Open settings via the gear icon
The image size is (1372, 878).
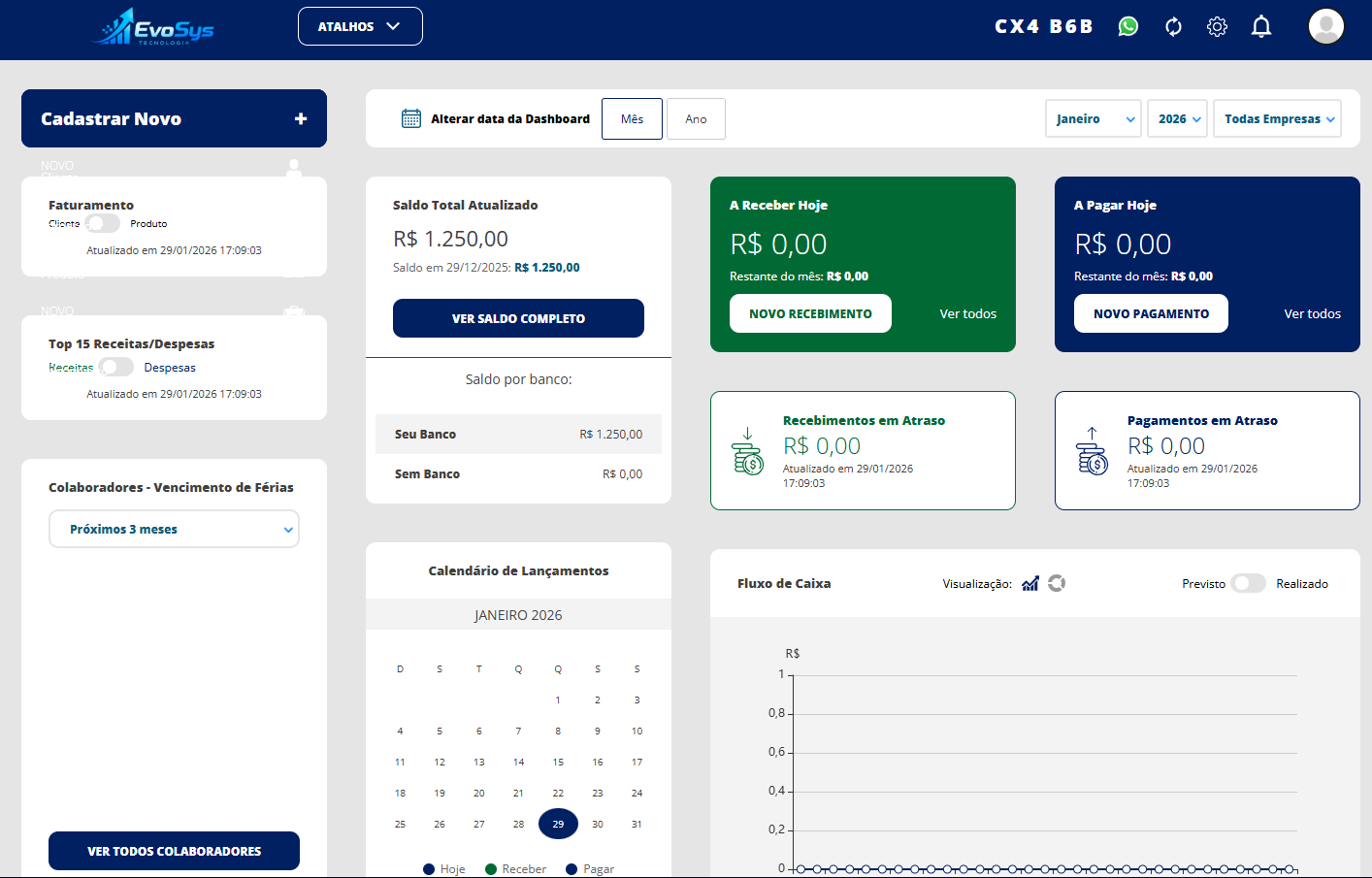pos(1217,26)
